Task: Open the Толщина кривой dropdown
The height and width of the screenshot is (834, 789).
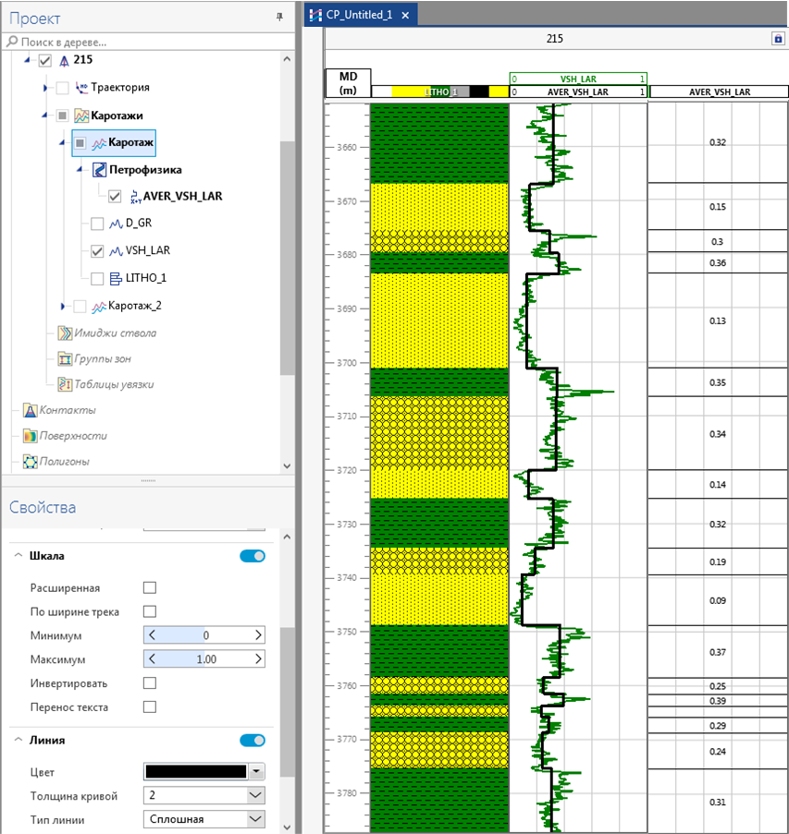Action: point(255,795)
